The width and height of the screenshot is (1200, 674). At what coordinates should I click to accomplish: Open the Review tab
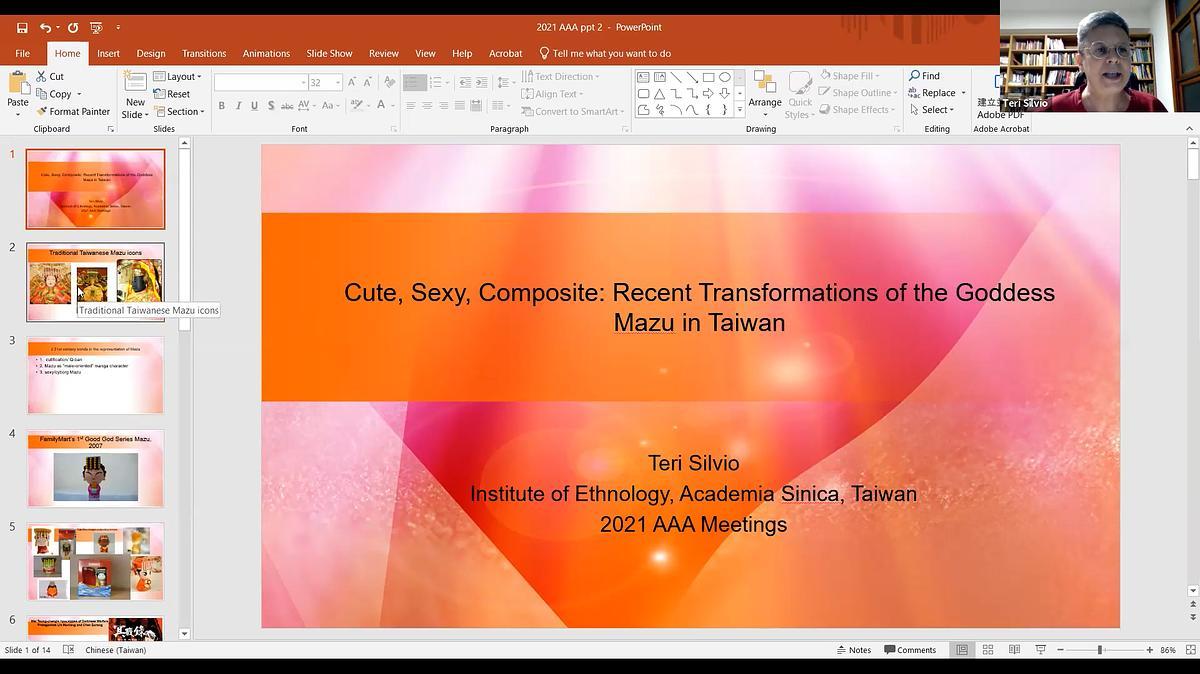384,54
